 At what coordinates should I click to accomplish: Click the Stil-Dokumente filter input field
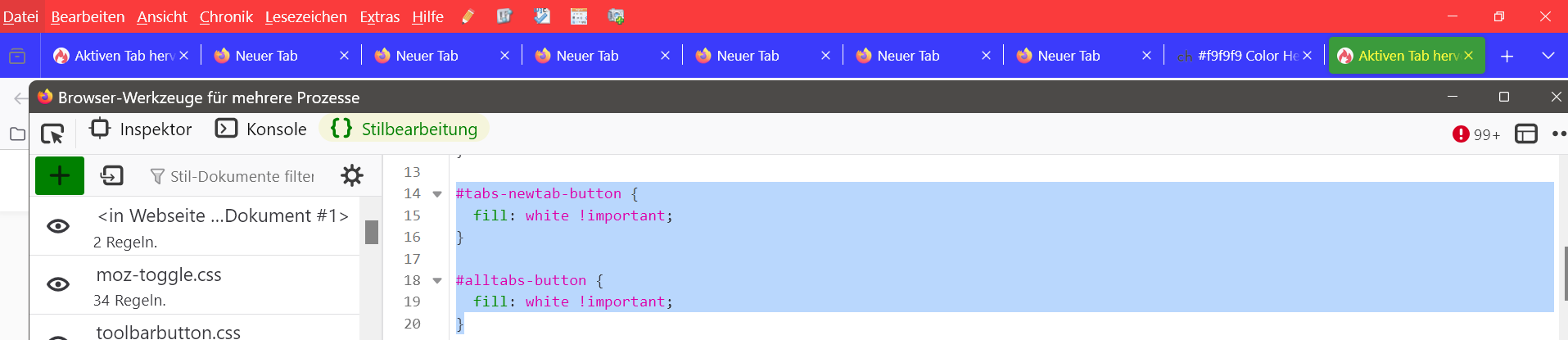[x=242, y=176]
